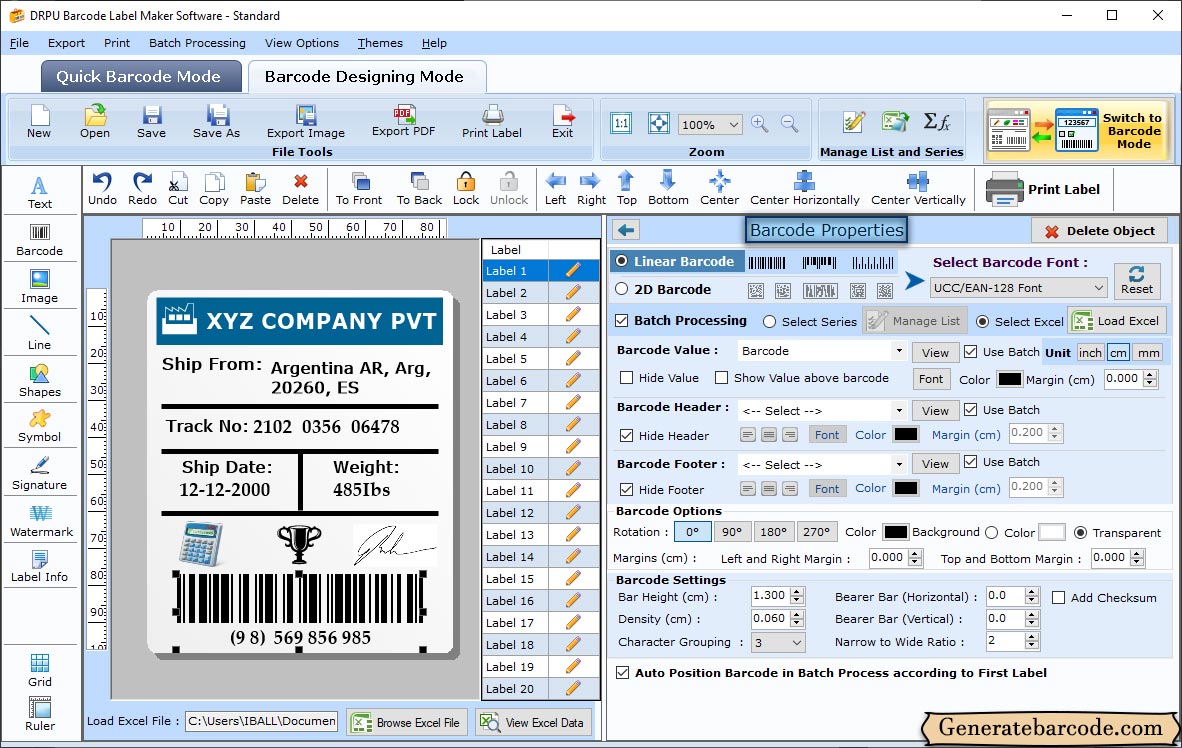Switch to Quick Barcode Mode tab
This screenshot has width=1182, height=748.
pyautogui.click(x=139, y=77)
